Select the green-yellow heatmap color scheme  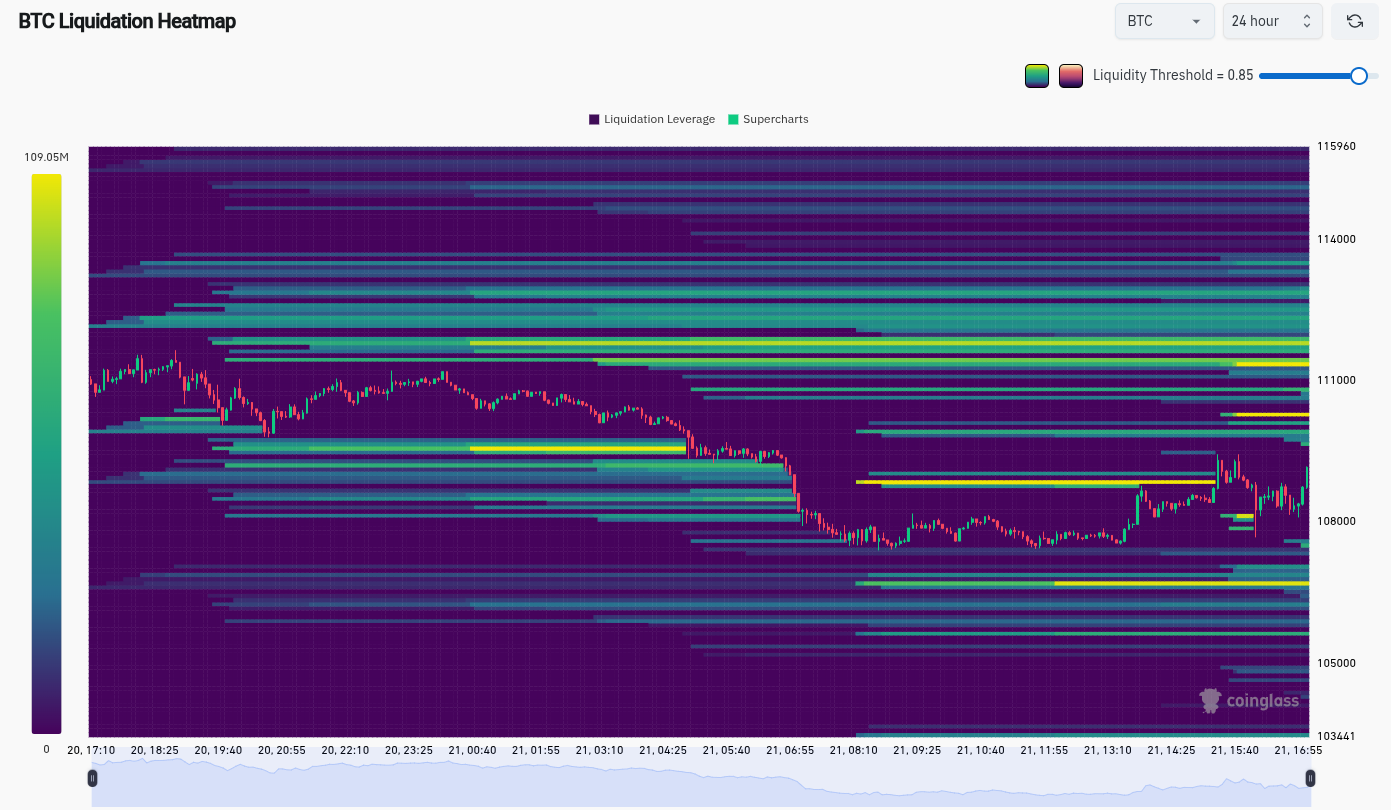click(1037, 75)
